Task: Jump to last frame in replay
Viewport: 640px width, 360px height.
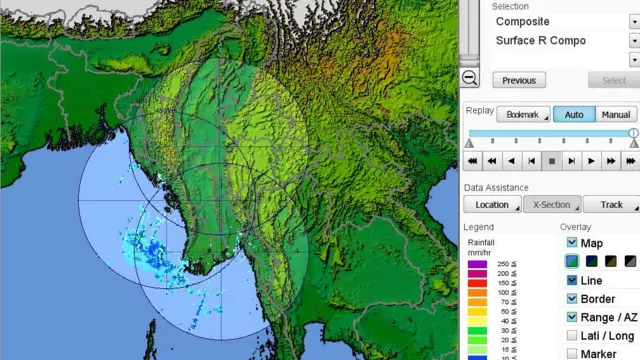Action: [630, 161]
